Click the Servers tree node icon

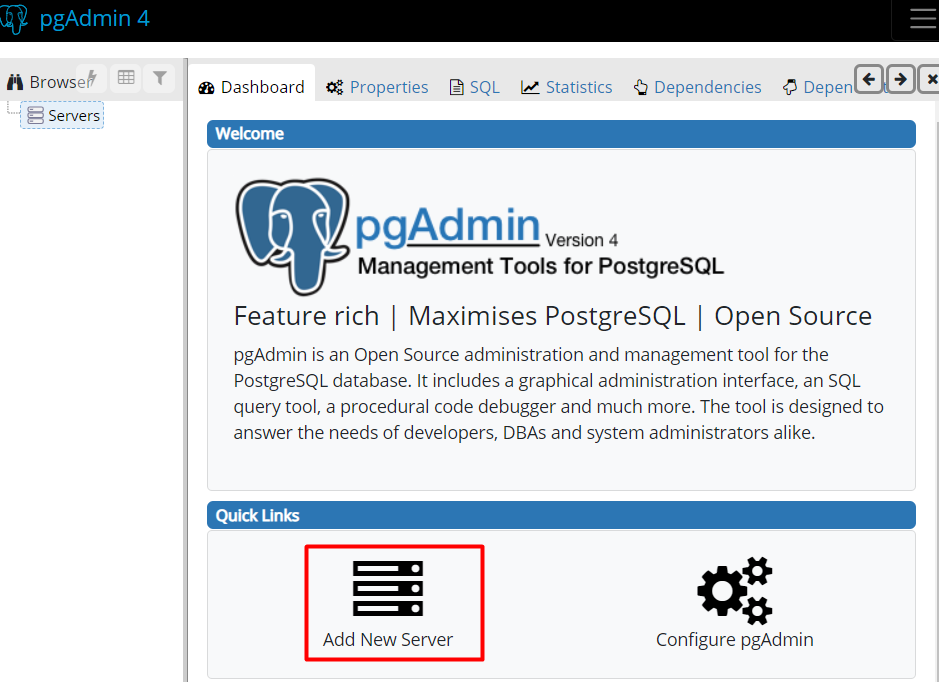35,116
